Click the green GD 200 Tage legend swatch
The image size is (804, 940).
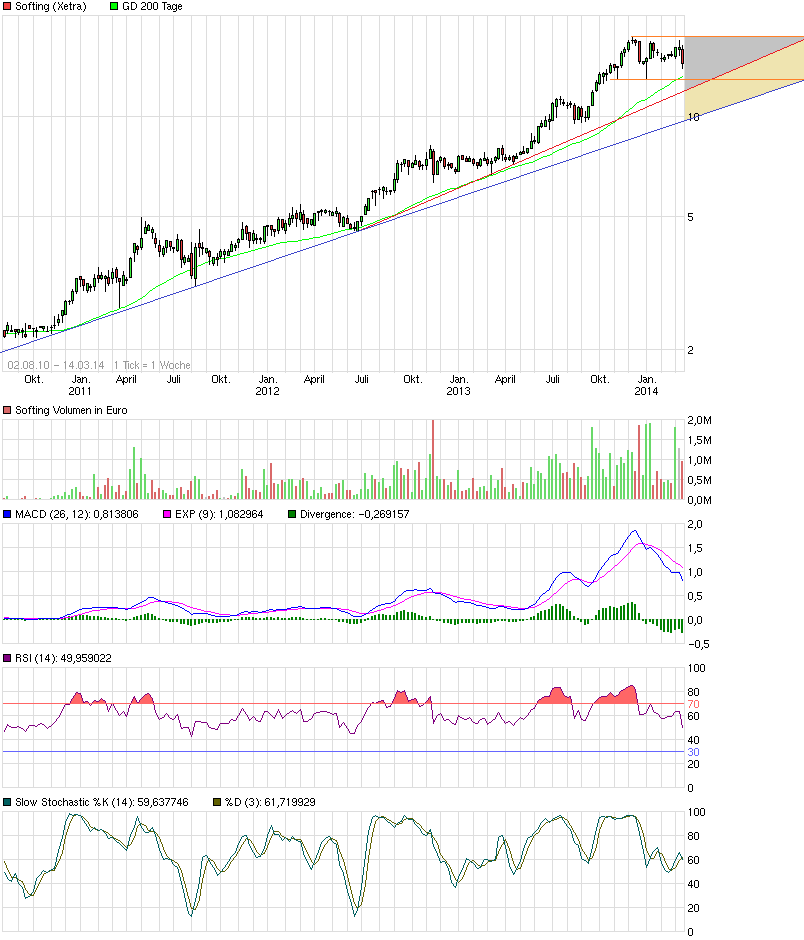tap(114, 7)
